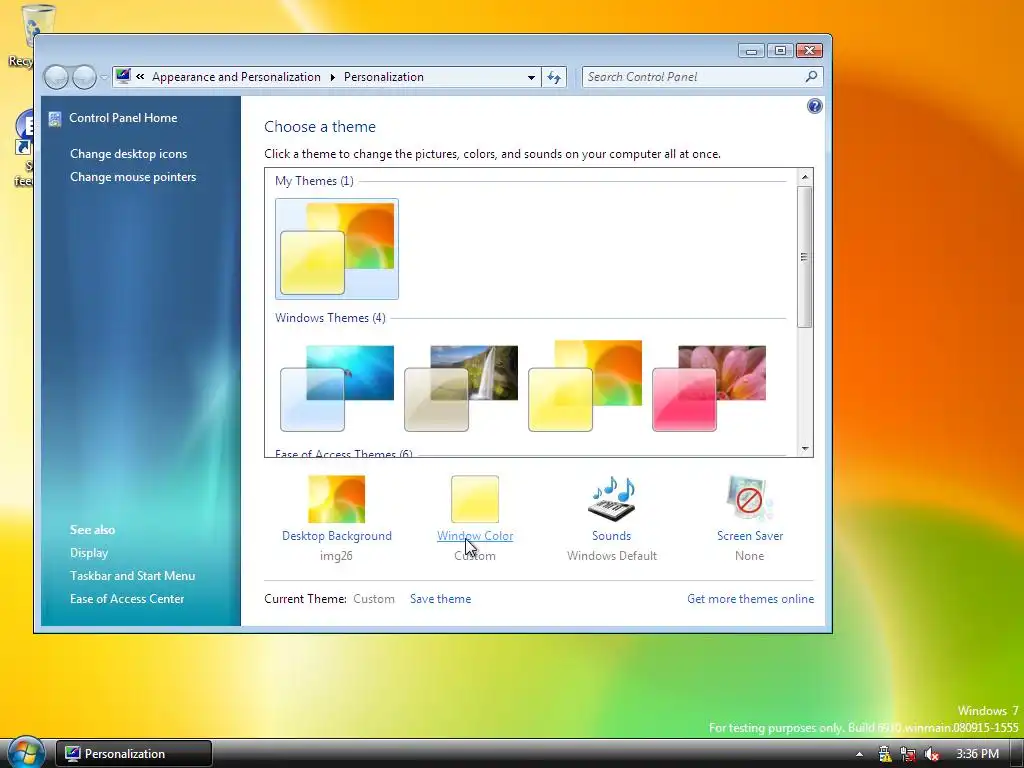Open the Sounds keyboard icon
Screen dimensions: 1024x768
pos(611,499)
